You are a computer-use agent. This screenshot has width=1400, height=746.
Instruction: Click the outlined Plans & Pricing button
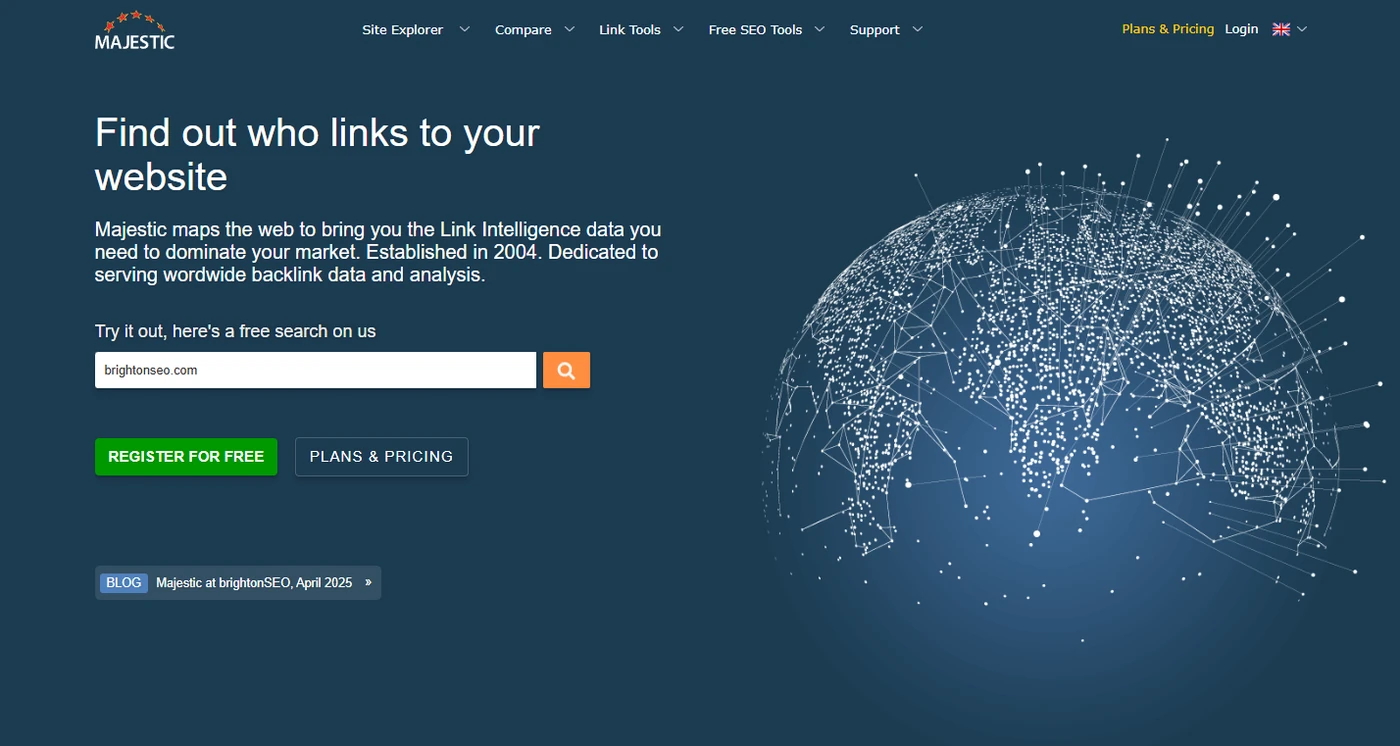pos(381,456)
